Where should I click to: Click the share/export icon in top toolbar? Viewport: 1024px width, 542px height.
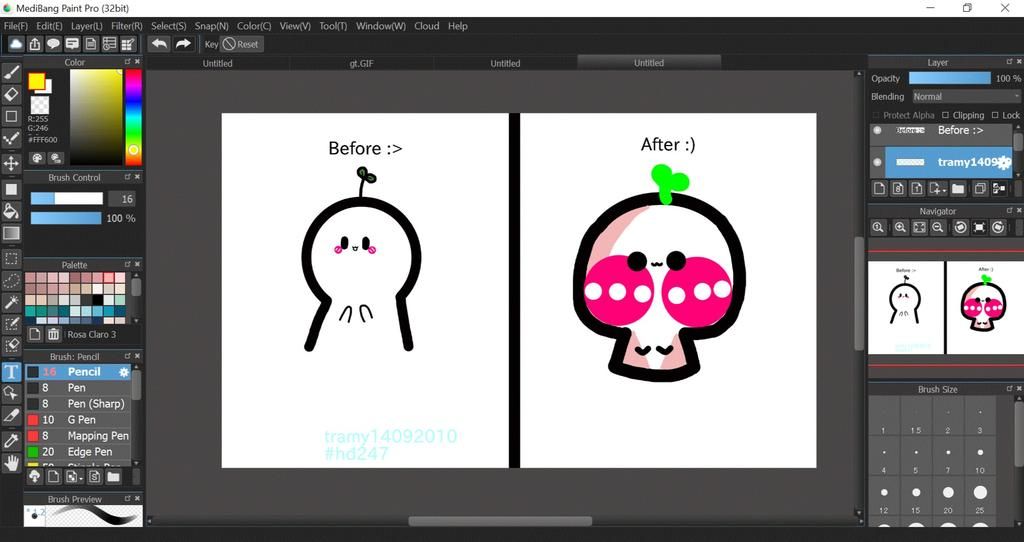tap(35, 44)
